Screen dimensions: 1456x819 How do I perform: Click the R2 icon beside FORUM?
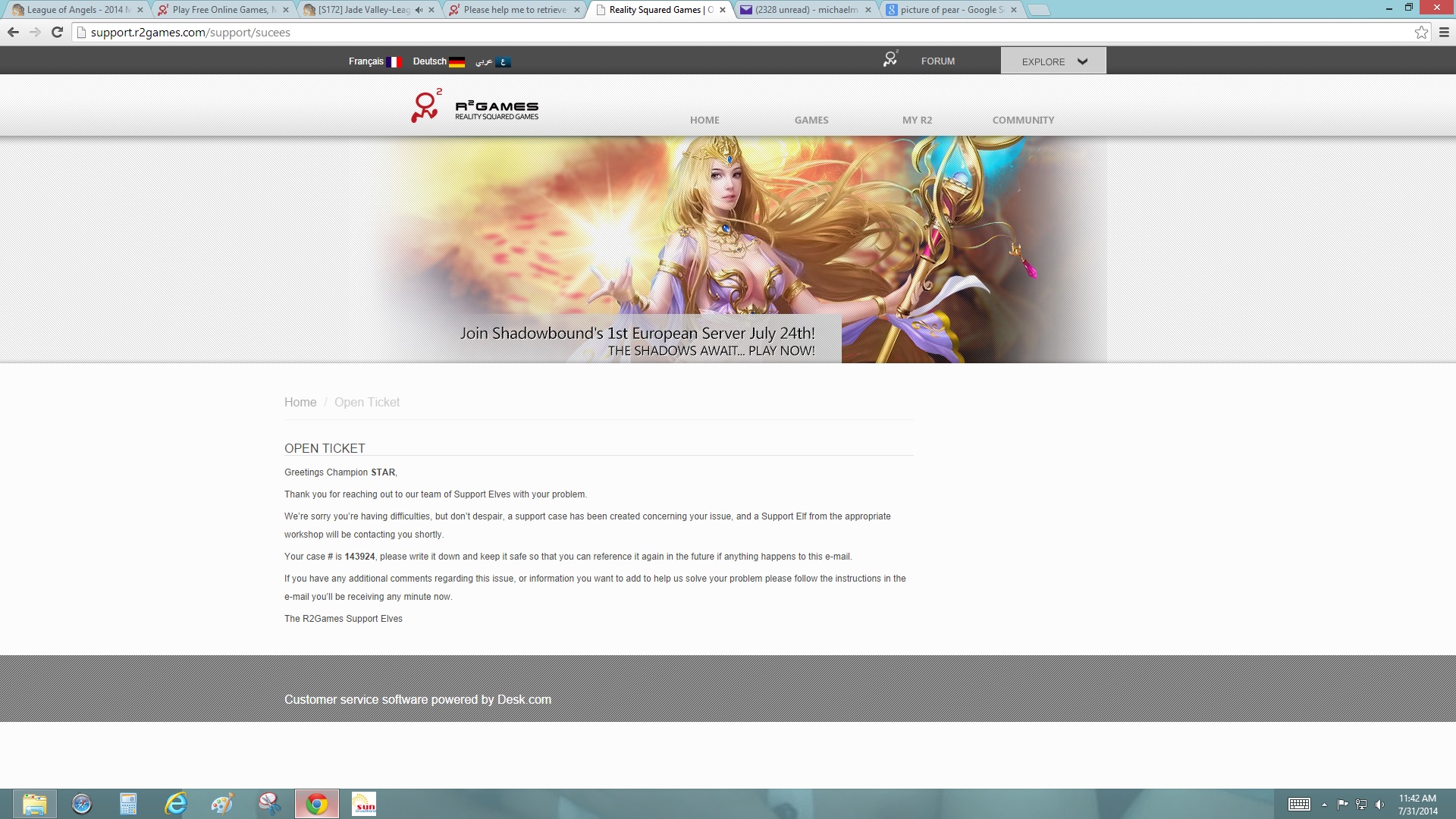pos(890,59)
